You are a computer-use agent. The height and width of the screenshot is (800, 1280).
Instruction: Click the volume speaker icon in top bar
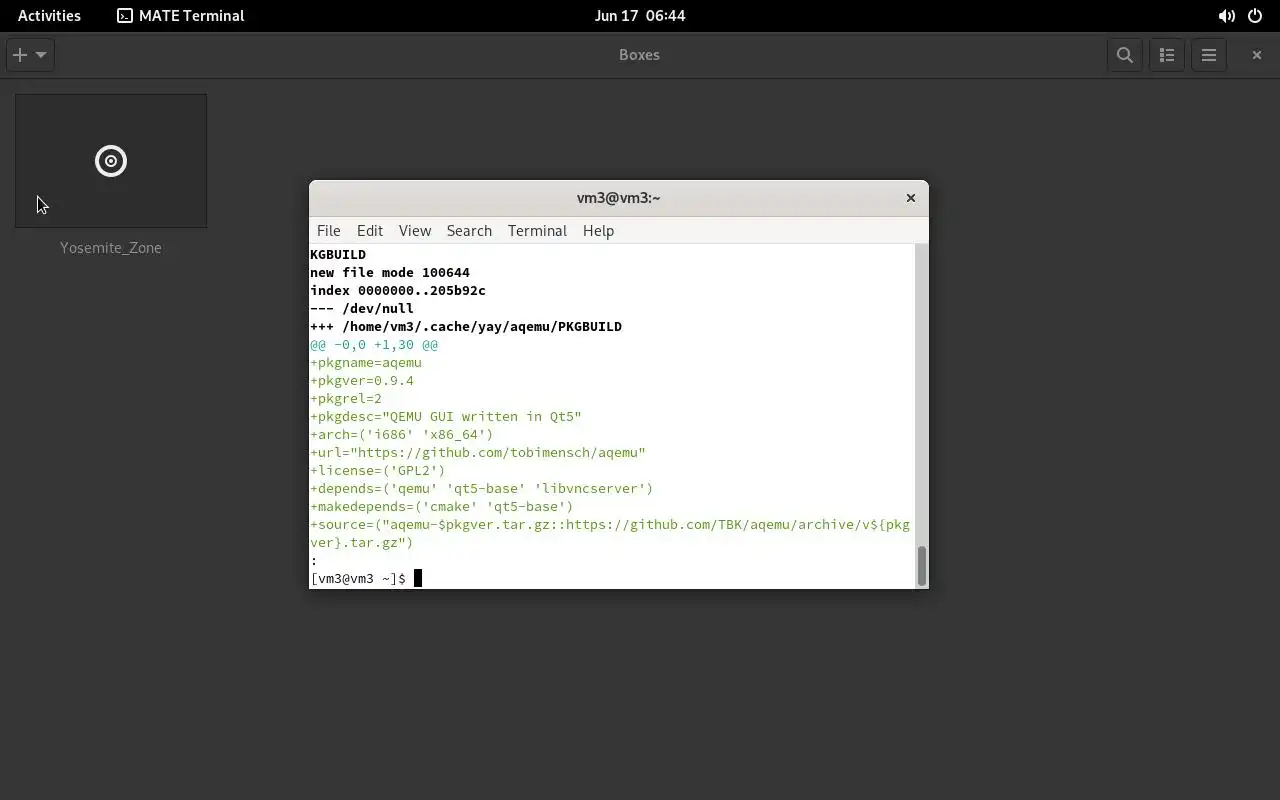click(x=1226, y=16)
